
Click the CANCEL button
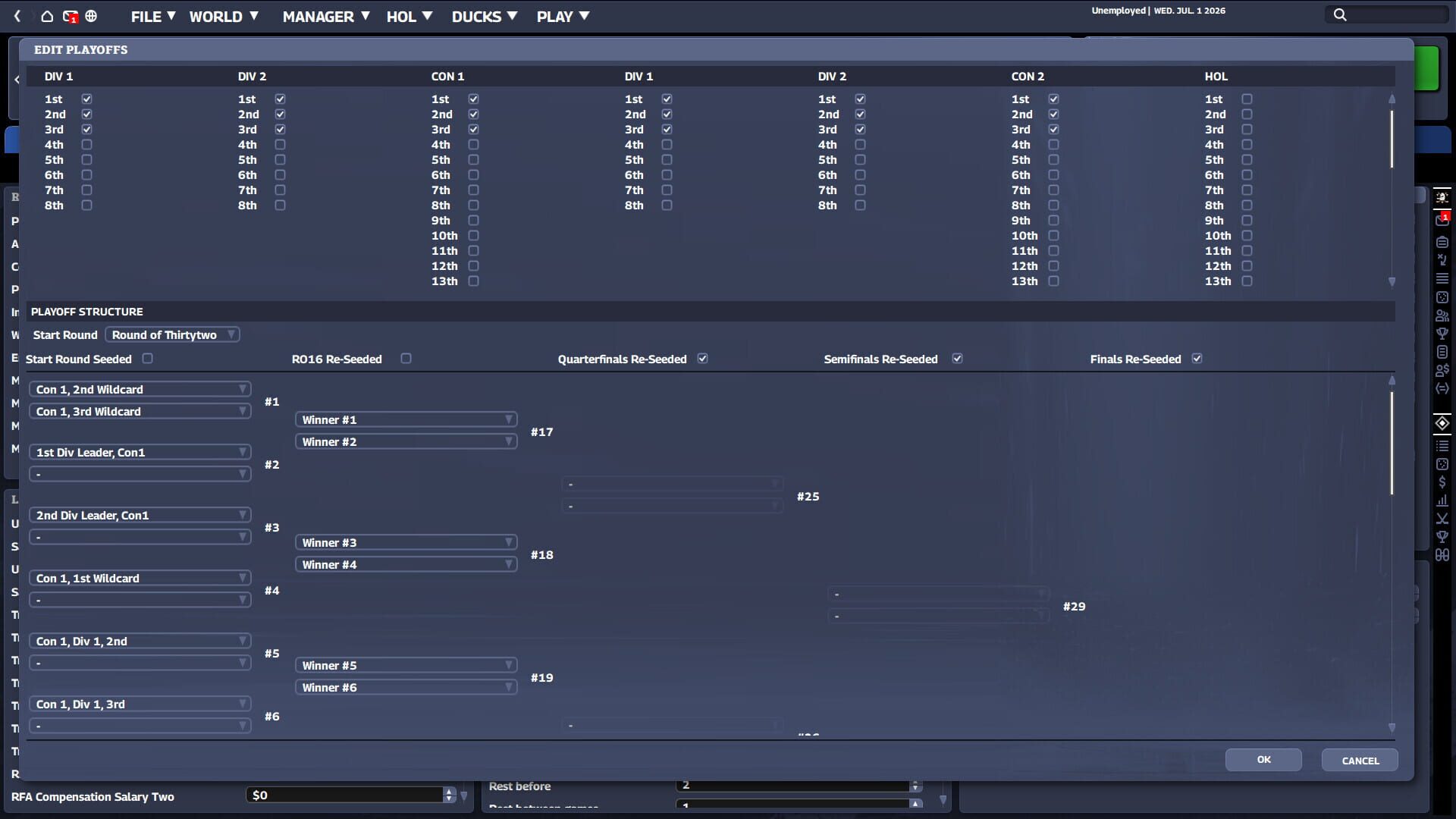click(1360, 760)
